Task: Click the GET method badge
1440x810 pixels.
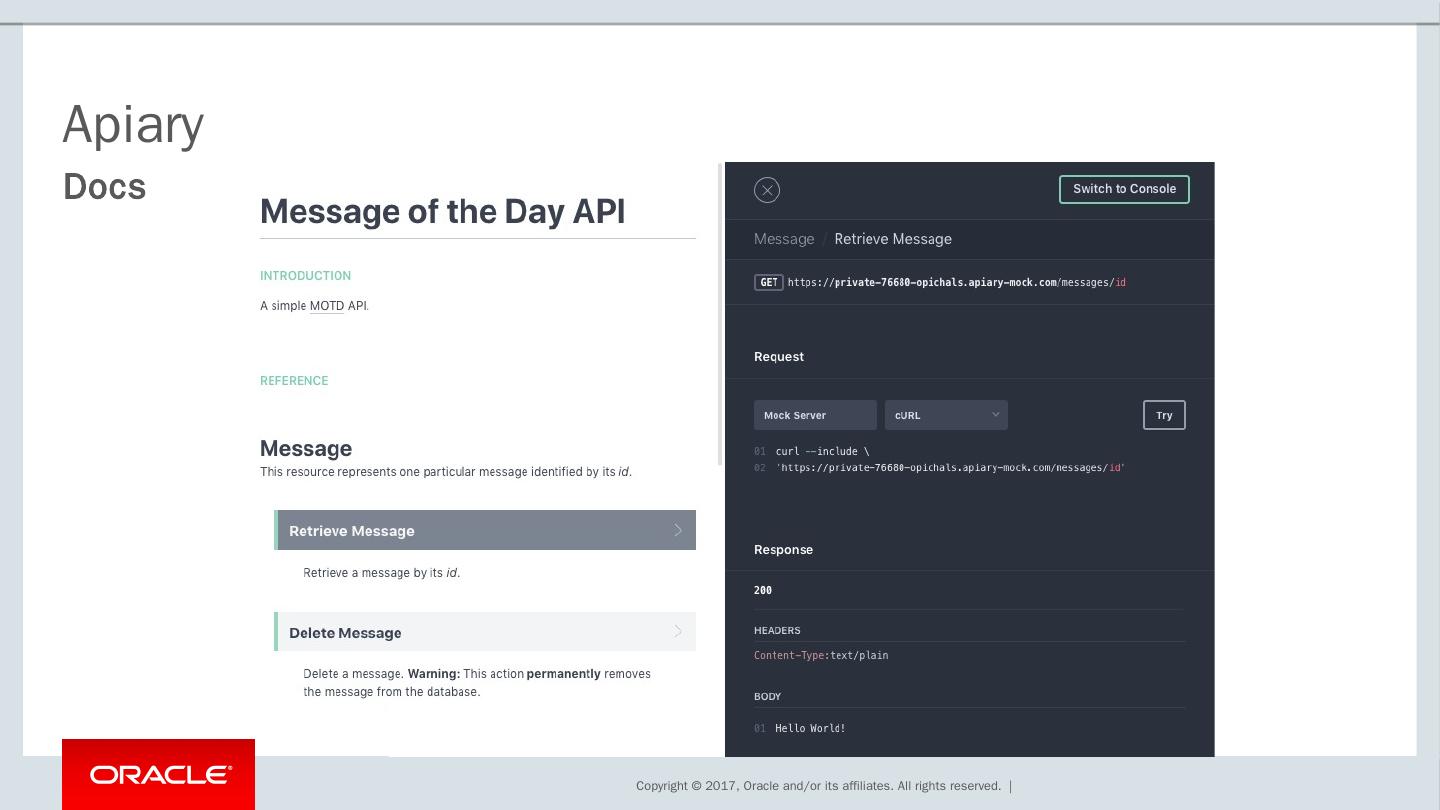Action: pos(768,282)
